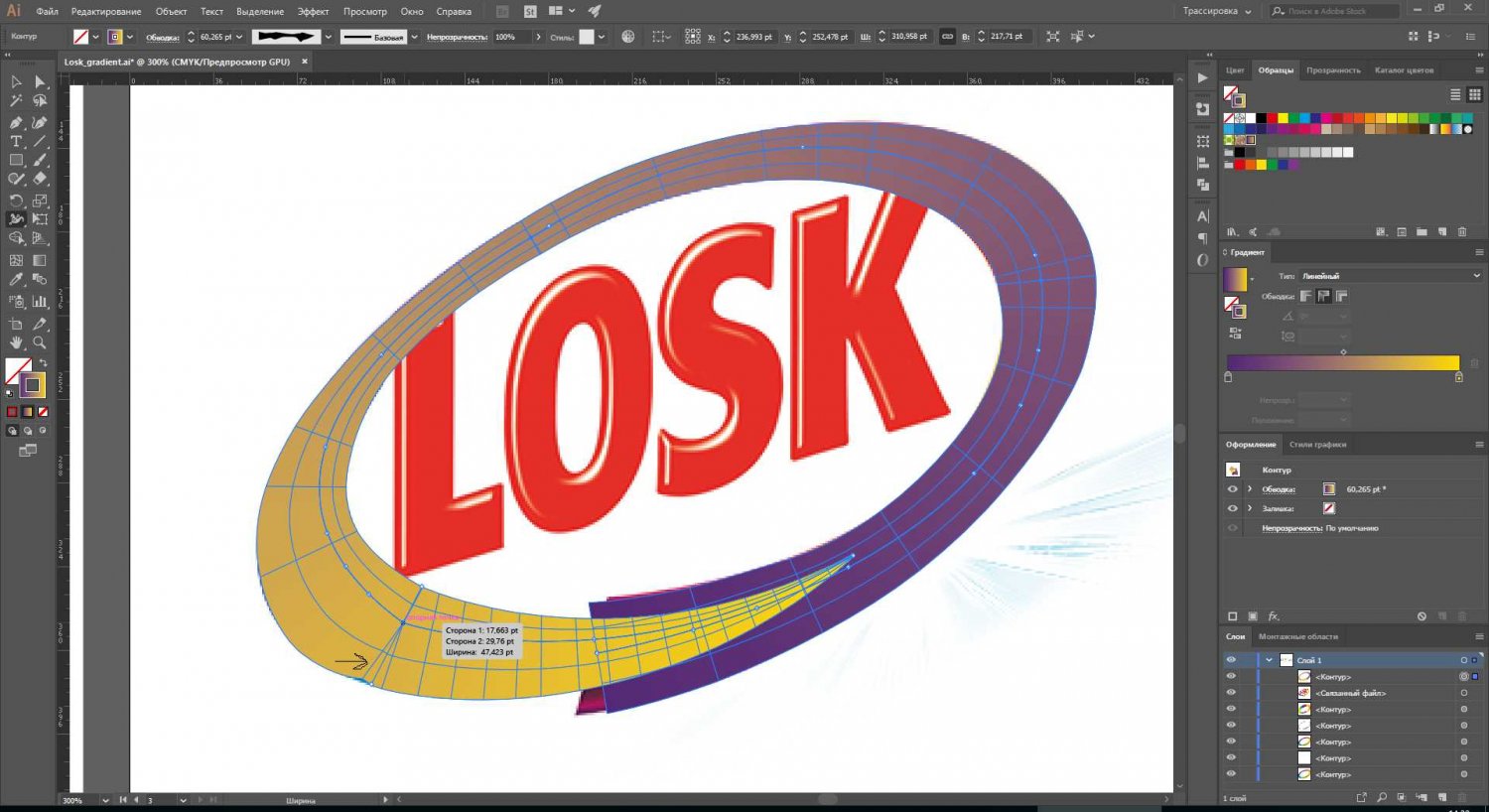Screen dimensions: 1489x812
Task: Select the Hand tool
Action: click(x=16, y=342)
